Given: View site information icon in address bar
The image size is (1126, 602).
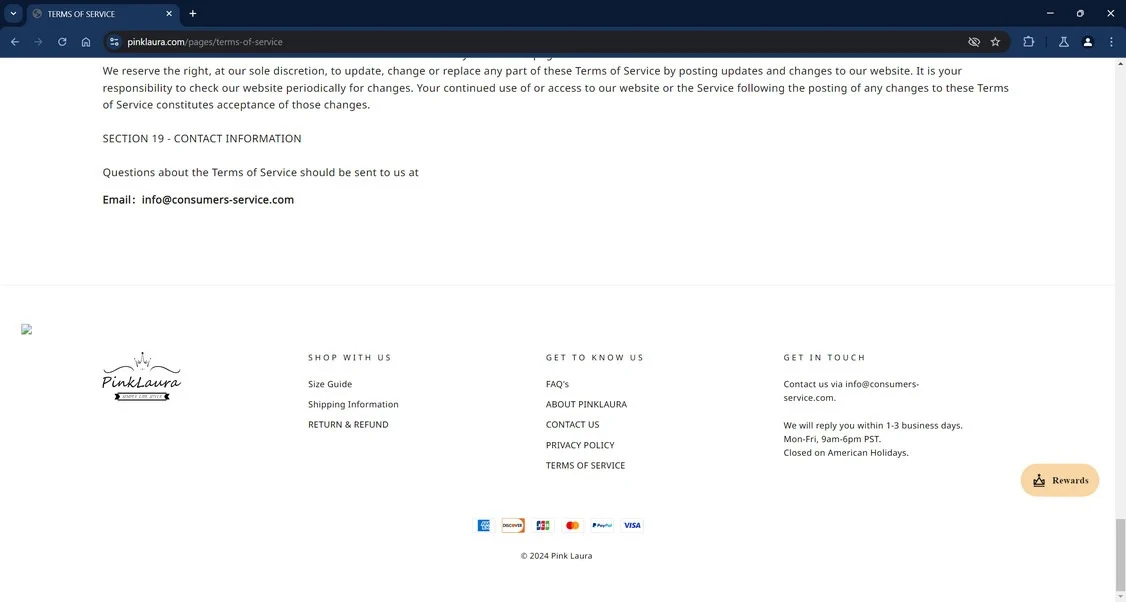Looking at the screenshot, I should coord(114,42).
